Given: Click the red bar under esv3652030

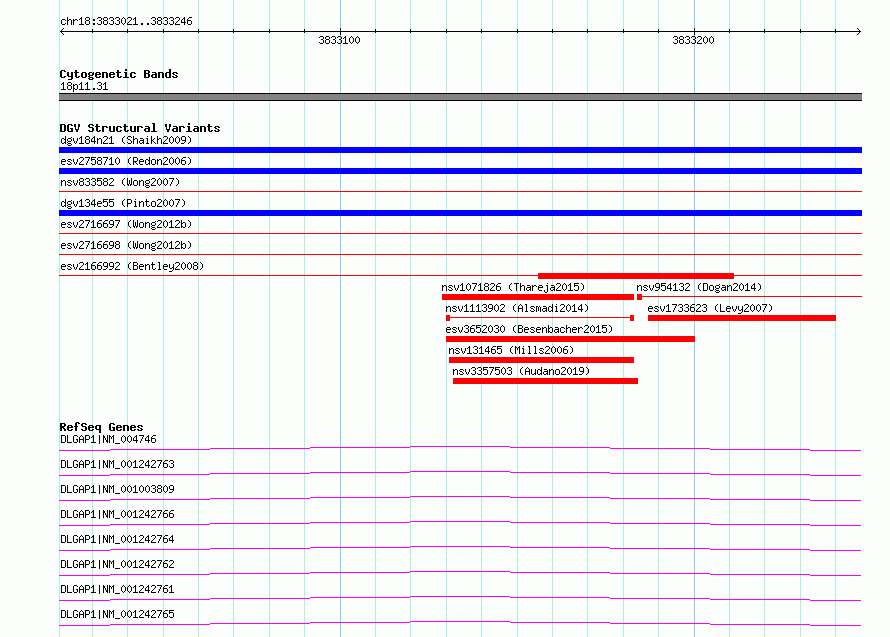Looking at the screenshot, I should coord(570,339).
